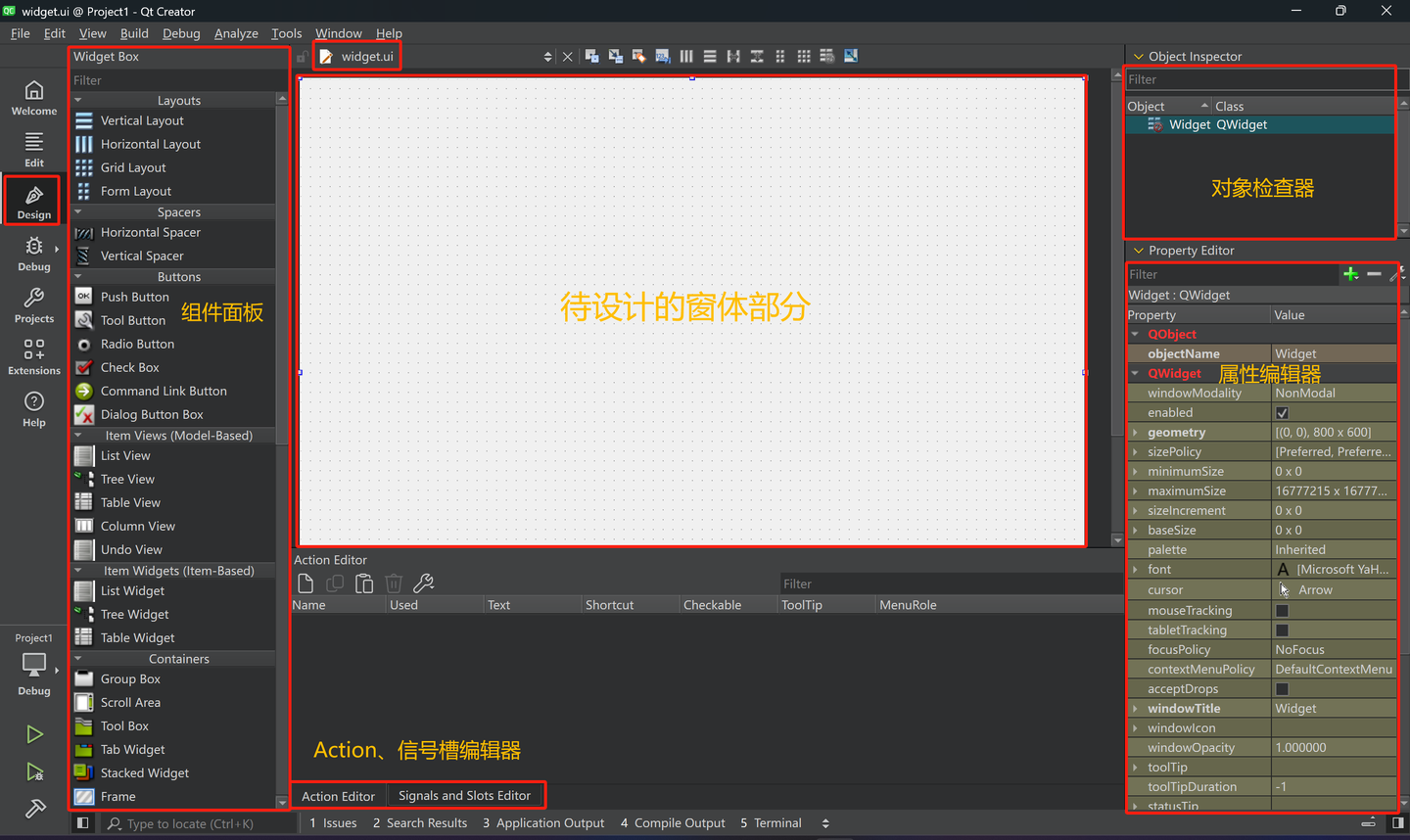This screenshot has width=1410, height=840.
Task: Check the acceptDrops property checkbox
Action: click(x=1283, y=688)
